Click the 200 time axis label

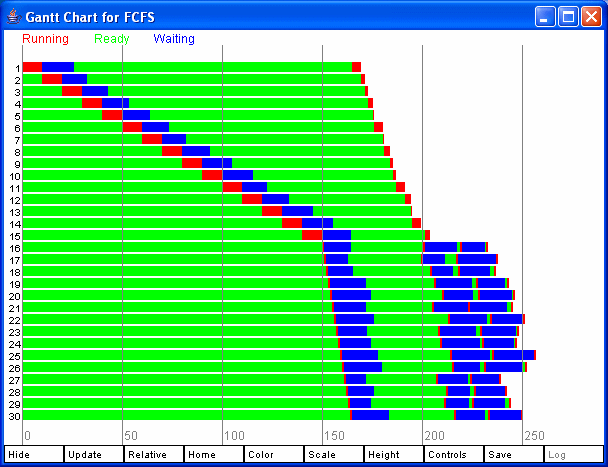pyautogui.click(x=434, y=436)
